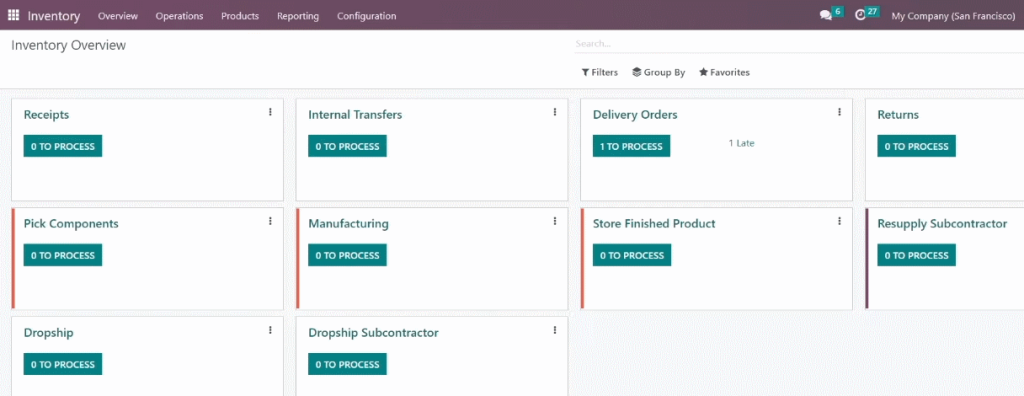Open the Reporting menu
The width and height of the screenshot is (1024, 396).
[x=298, y=16]
